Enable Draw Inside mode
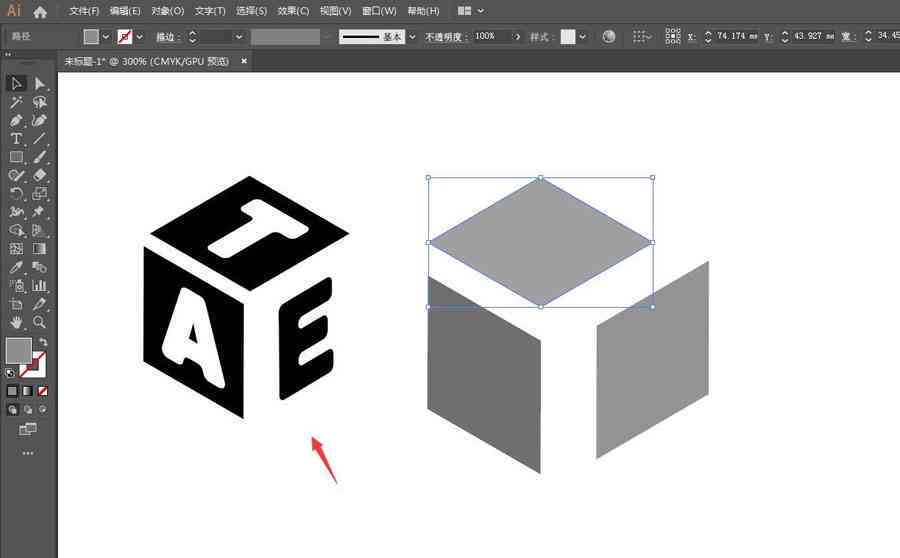The height and width of the screenshot is (558, 900). pyautogui.click(x=42, y=410)
